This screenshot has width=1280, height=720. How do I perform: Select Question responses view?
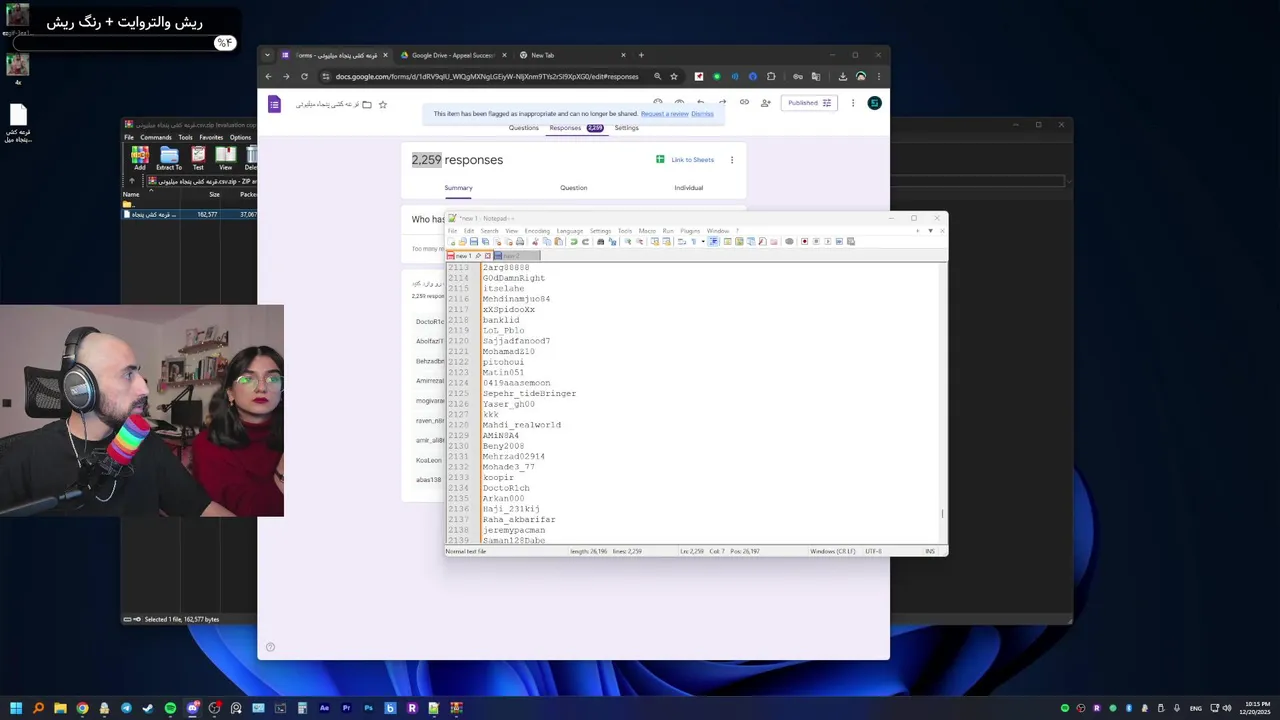(x=573, y=188)
